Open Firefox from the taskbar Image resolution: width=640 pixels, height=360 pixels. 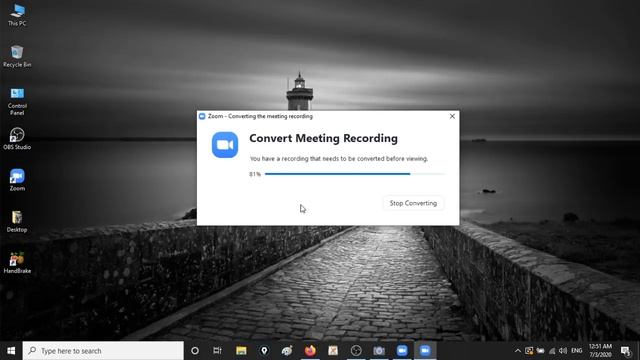point(310,351)
